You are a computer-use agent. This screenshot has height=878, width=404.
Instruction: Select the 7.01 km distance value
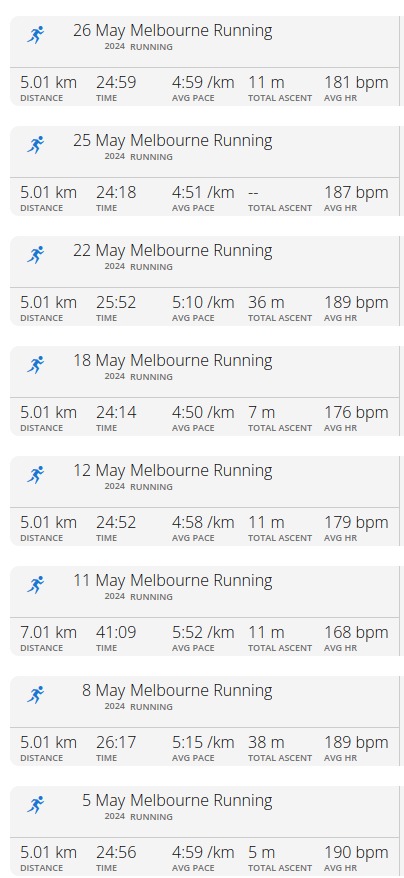48,632
